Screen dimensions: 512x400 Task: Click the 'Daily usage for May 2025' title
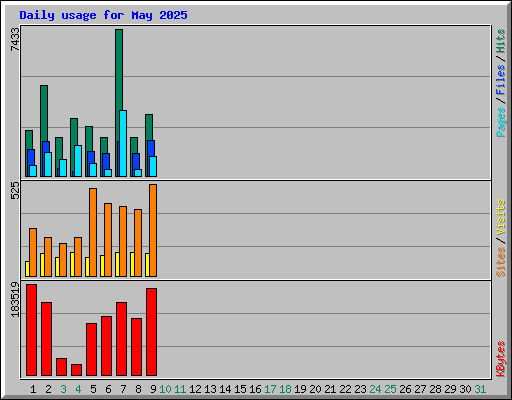[x=103, y=15]
